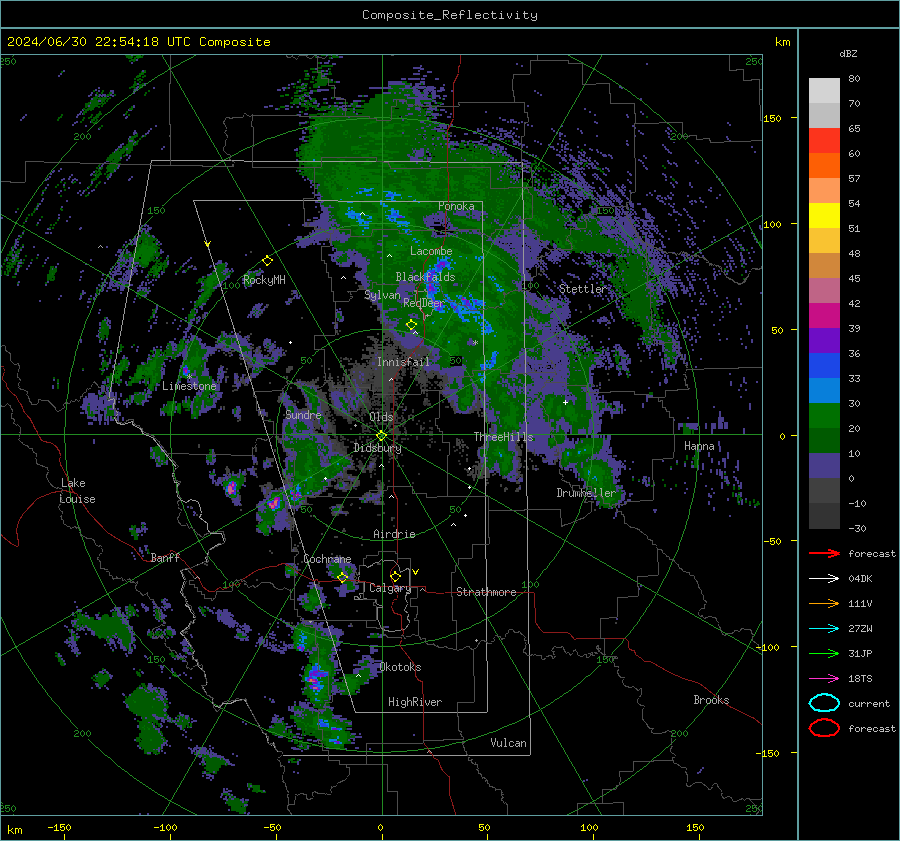Click the Hanna city label

pos(699,446)
